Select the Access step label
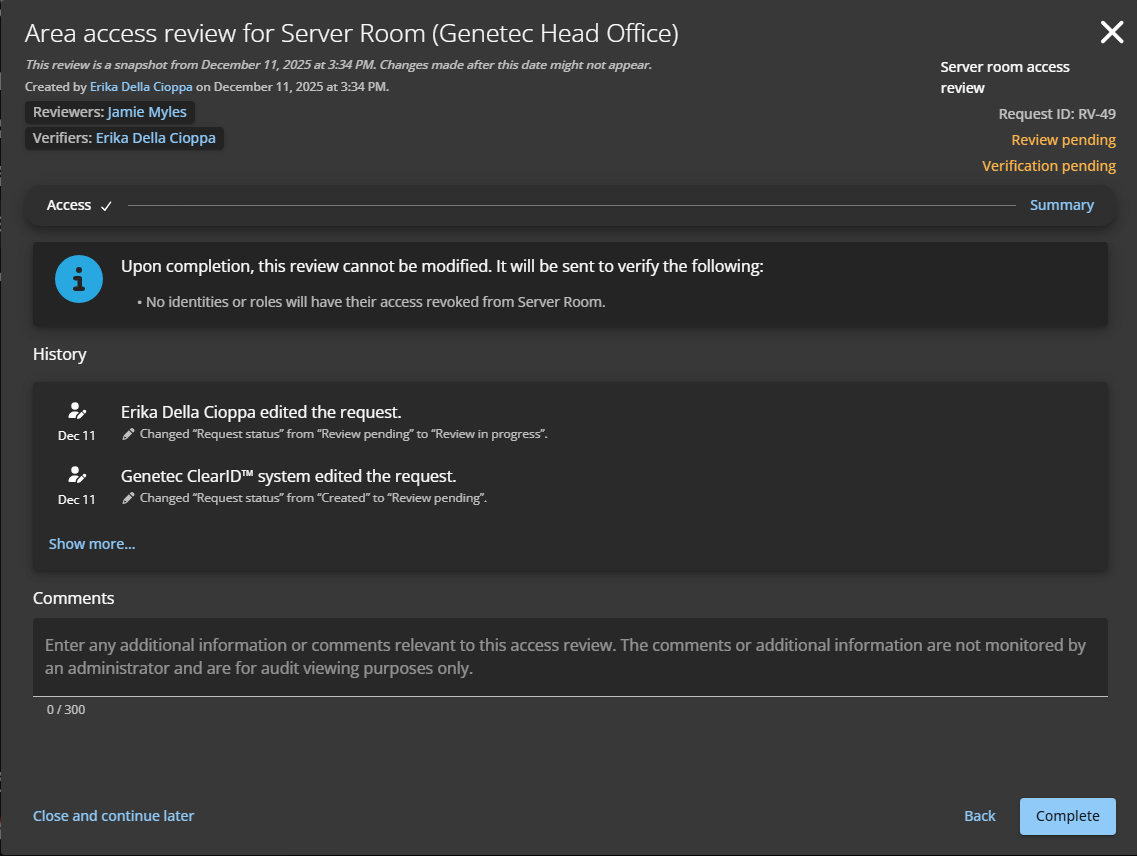The height and width of the screenshot is (856, 1137). point(66,205)
